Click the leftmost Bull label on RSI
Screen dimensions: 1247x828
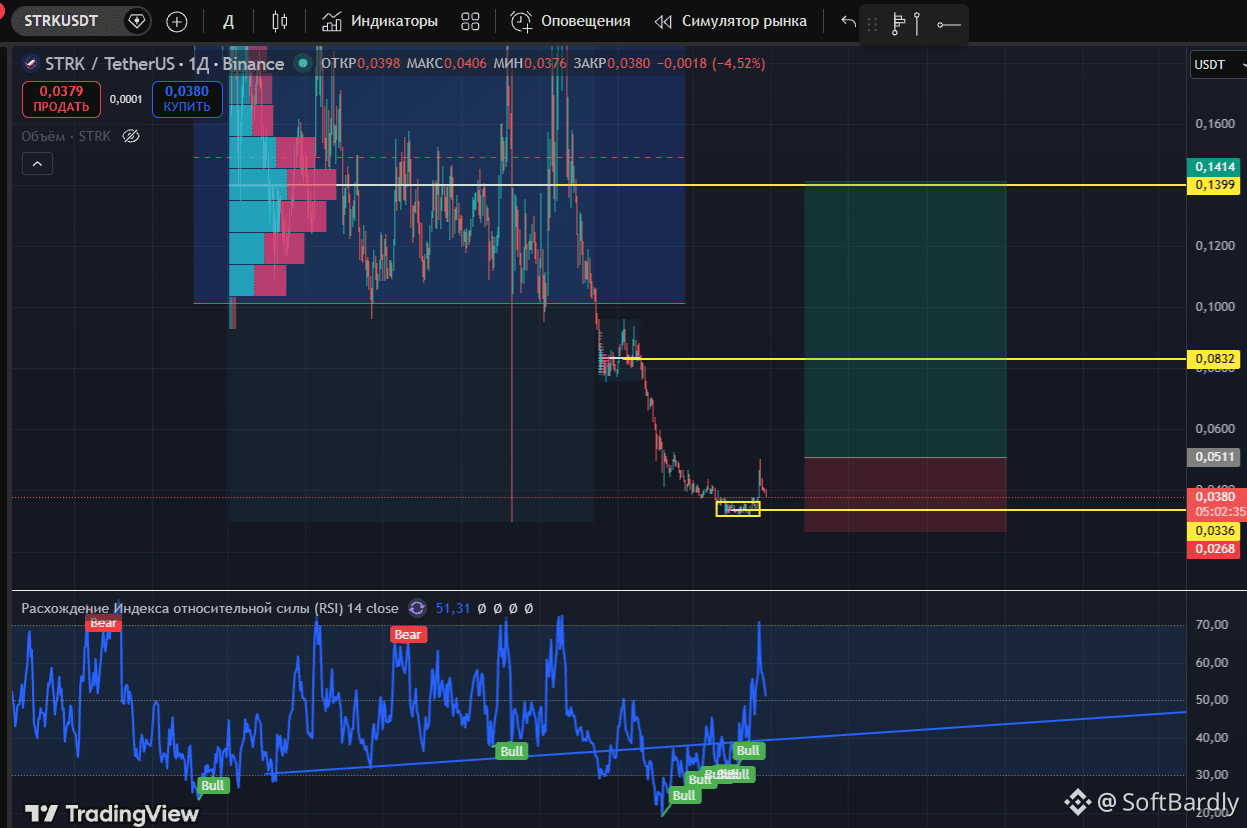213,785
